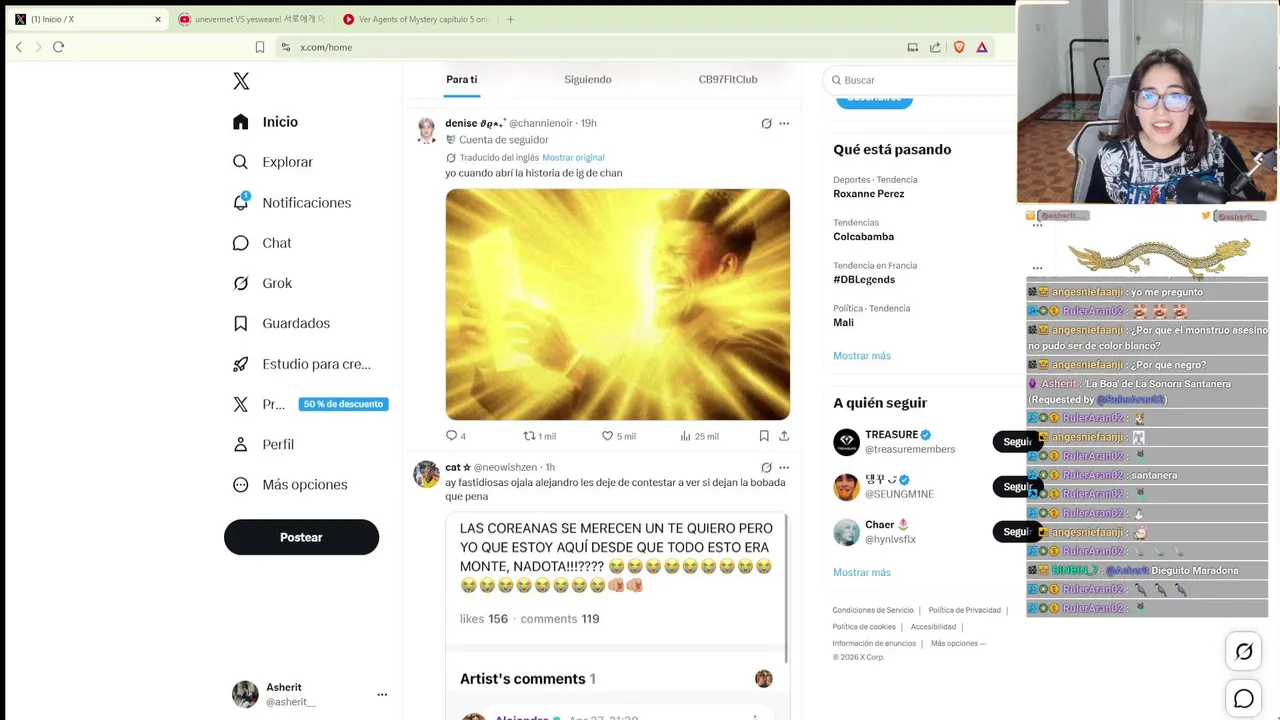The width and height of the screenshot is (1280, 720).
Task: Bookmark page with browser bookmark icon
Action: coord(260,47)
